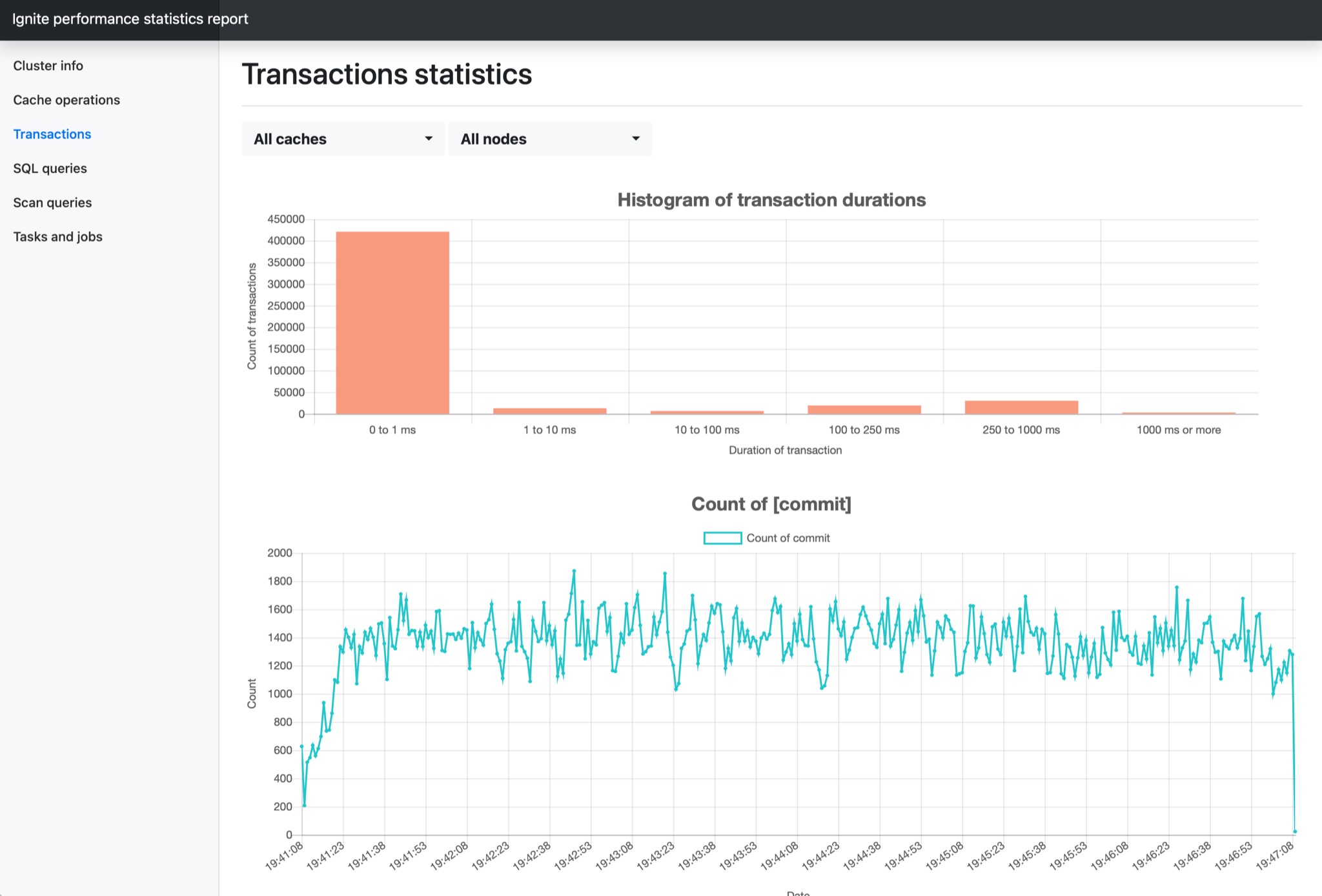Expand the All nodes selector
The width and height of the screenshot is (1322, 896).
pyautogui.click(x=549, y=138)
